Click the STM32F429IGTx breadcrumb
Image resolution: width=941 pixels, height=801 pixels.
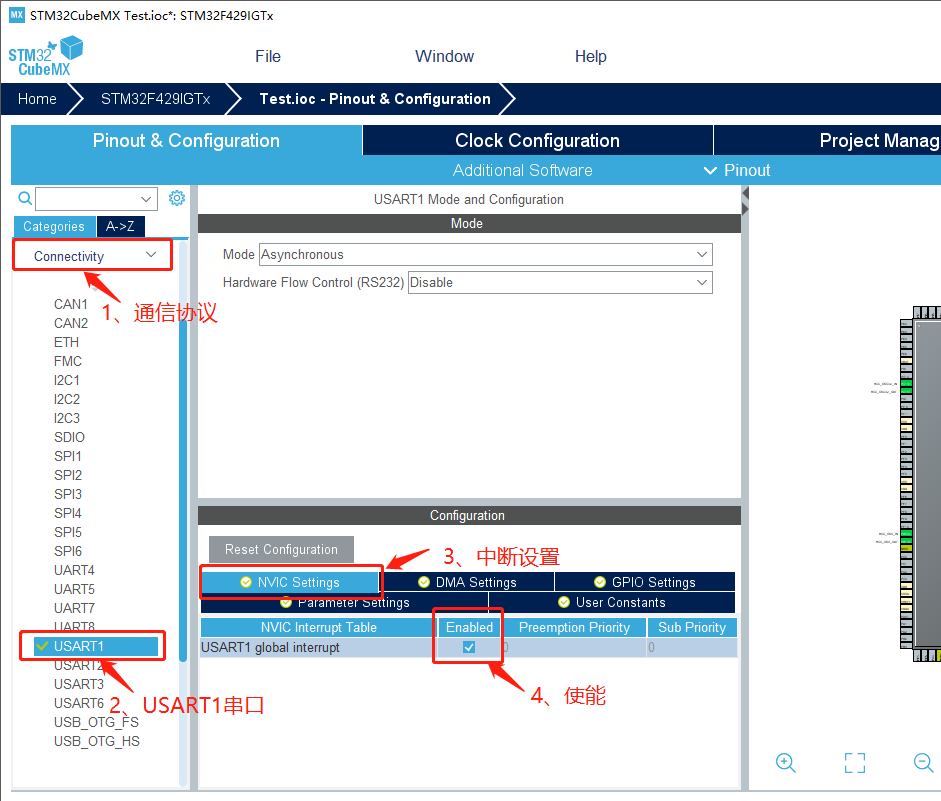(x=155, y=99)
